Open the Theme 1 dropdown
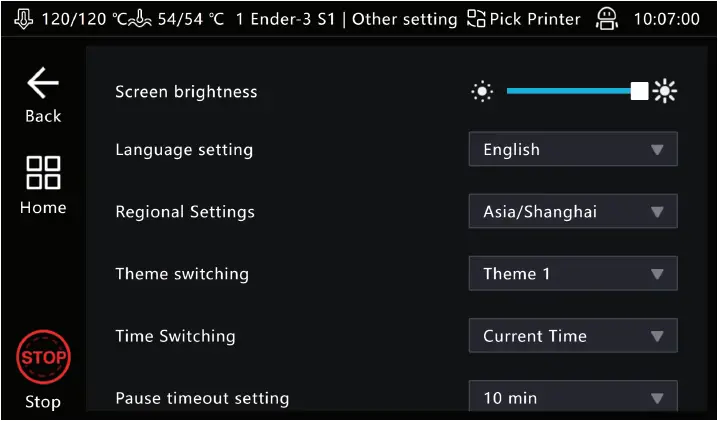 pyautogui.click(x=573, y=274)
